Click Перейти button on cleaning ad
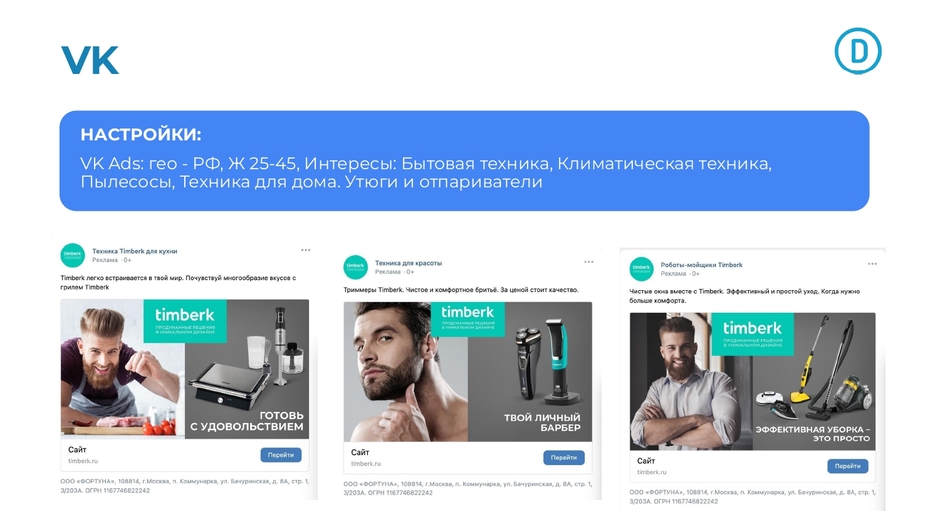The image size is (940, 529). coord(848,466)
